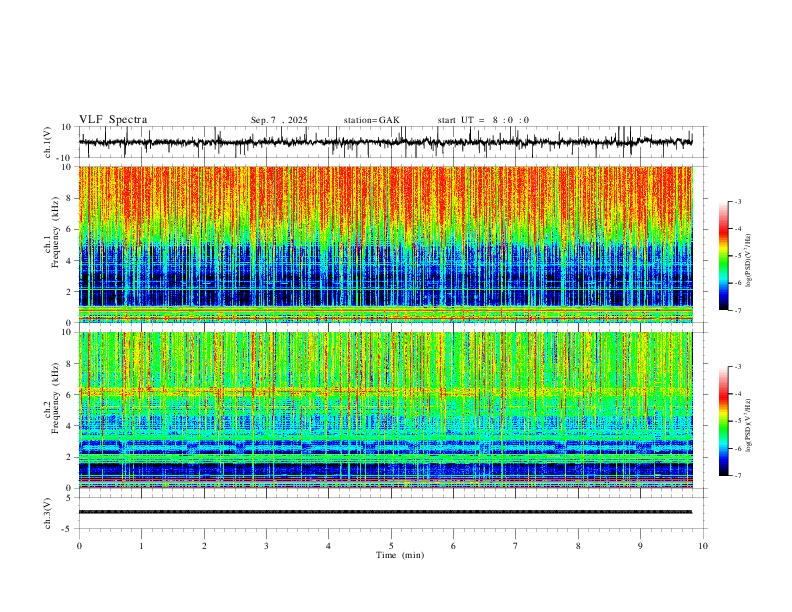This screenshot has height=612, width=792.
Task: Click the ch.2 spectrogram panel
Action: (x=385, y=410)
